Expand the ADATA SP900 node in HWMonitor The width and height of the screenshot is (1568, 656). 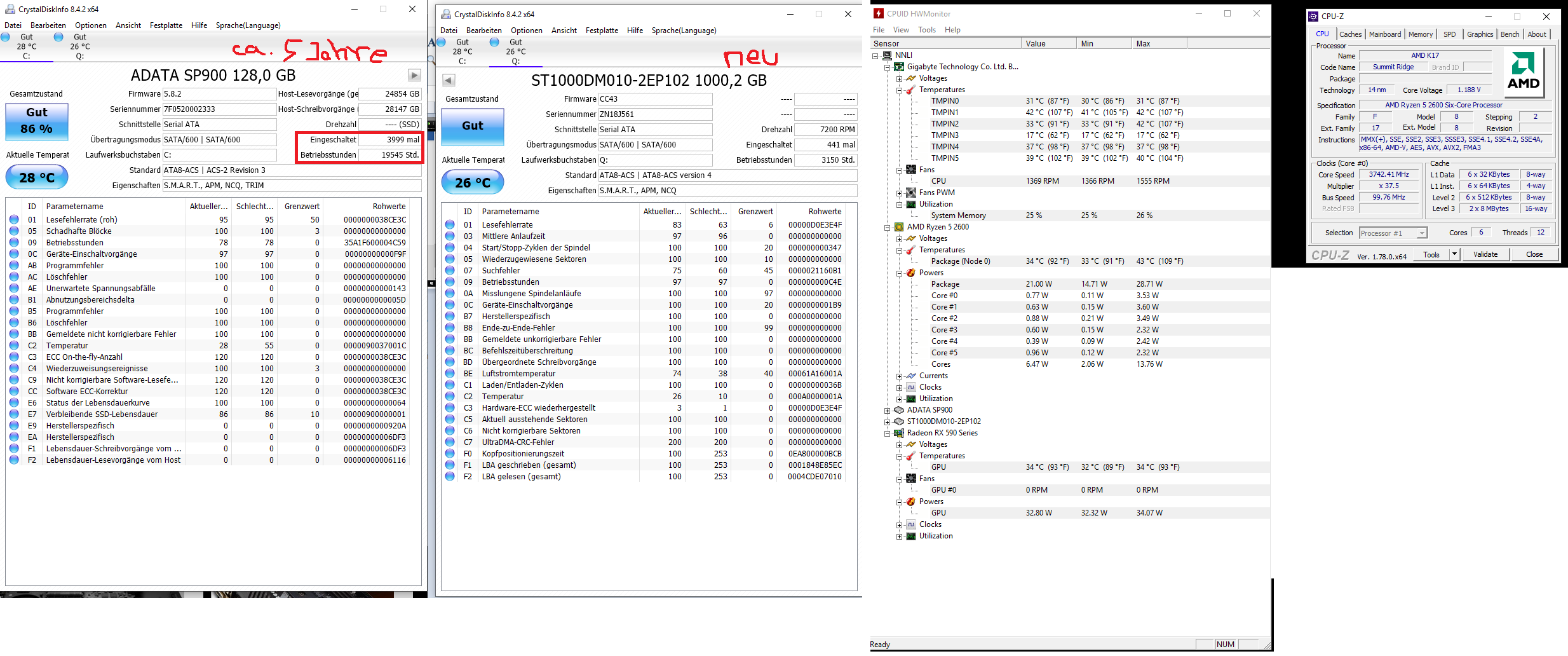(888, 411)
